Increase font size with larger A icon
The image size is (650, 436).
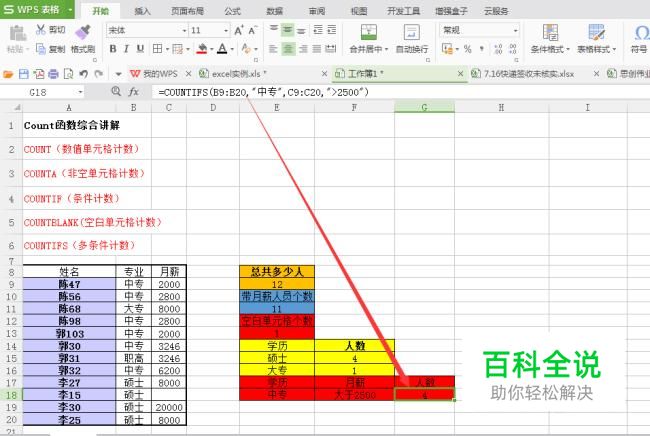pyautogui.click(x=238, y=30)
